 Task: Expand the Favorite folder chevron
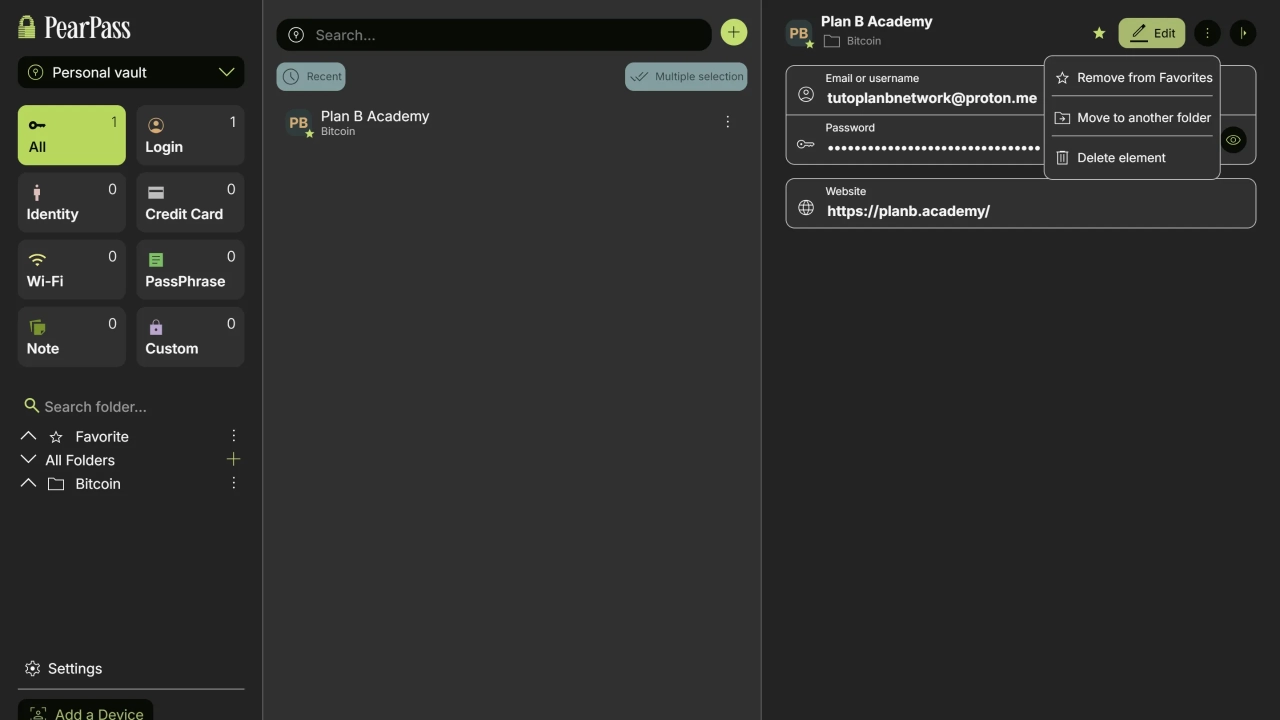click(28, 436)
